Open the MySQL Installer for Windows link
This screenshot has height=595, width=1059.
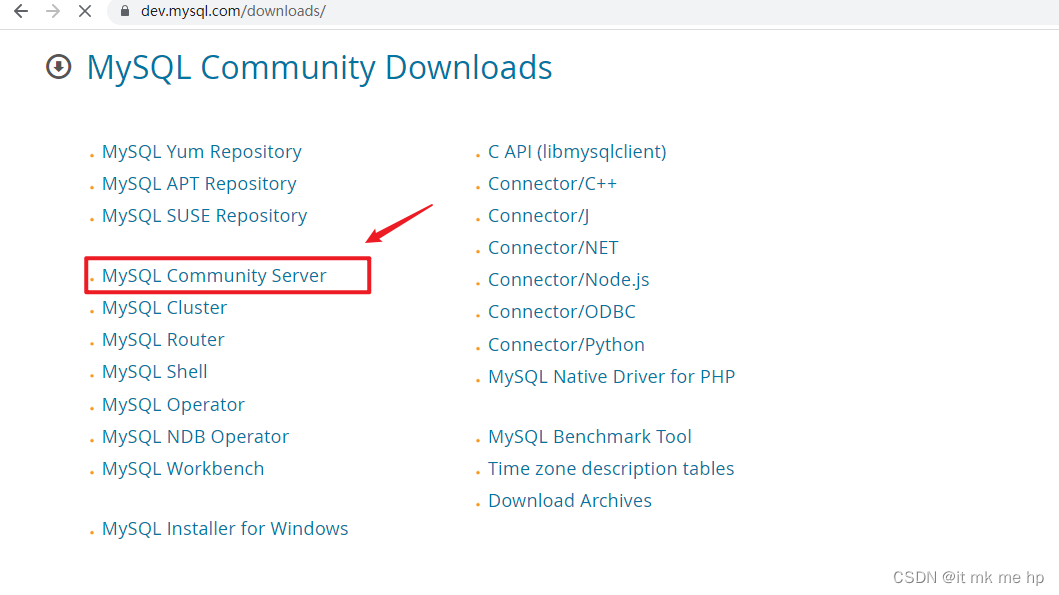pyautogui.click(x=225, y=528)
